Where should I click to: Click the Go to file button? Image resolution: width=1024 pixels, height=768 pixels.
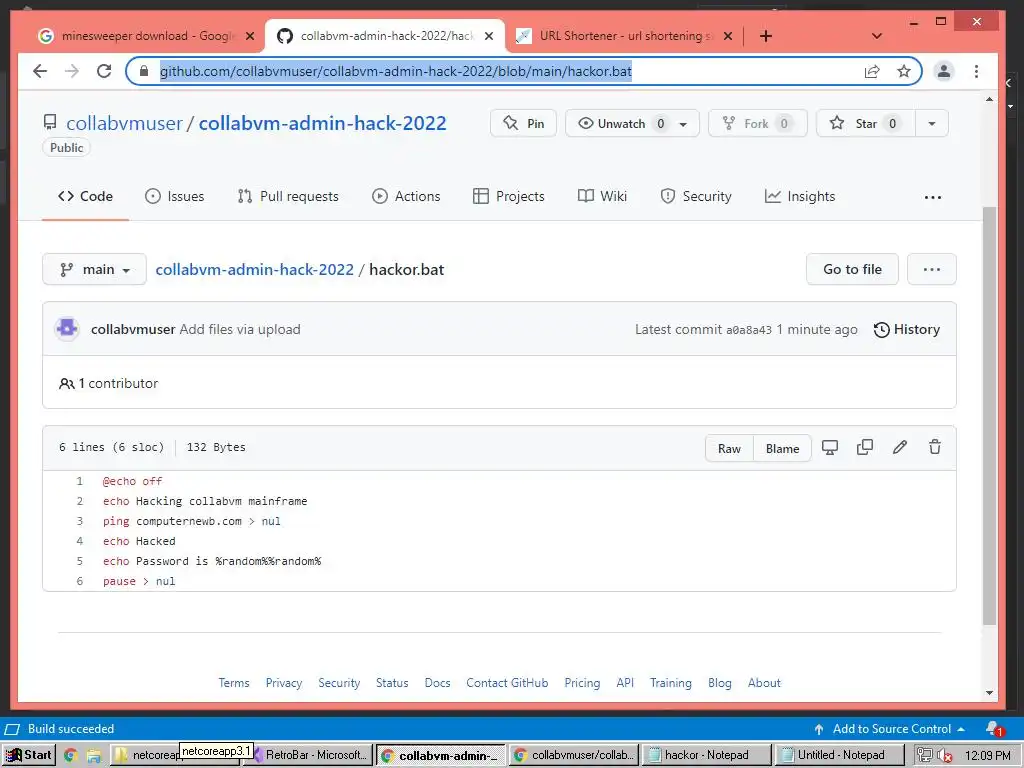[852, 270]
